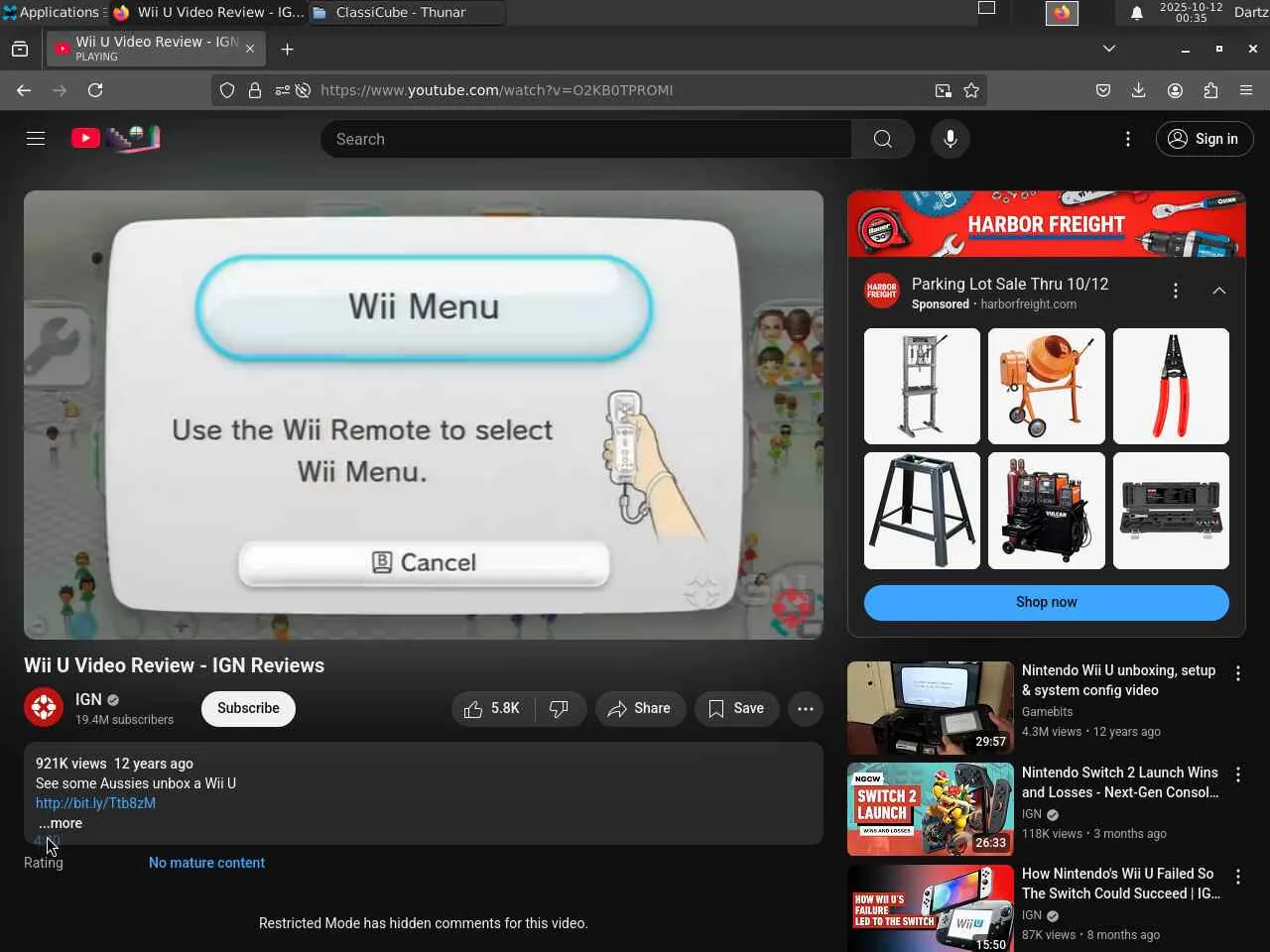Click the Firefox address bar URL
The height and width of the screenshot is (952, 1270).
pos(496,90)
